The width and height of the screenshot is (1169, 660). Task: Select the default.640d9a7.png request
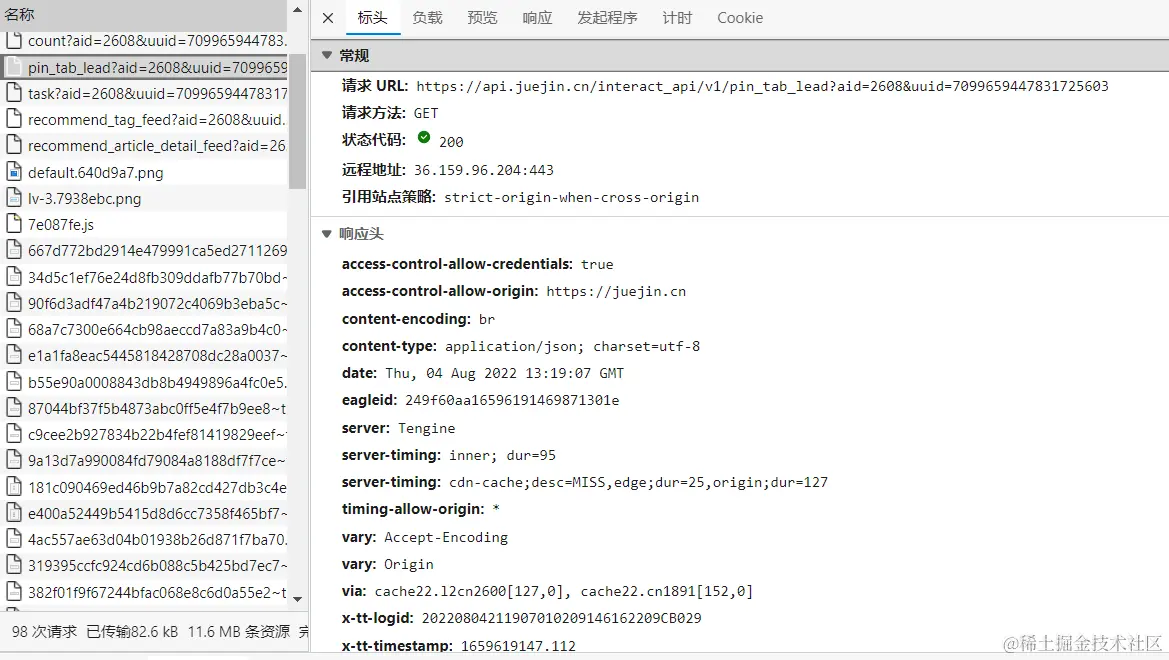pyautogui.click(x=144, y=172)
